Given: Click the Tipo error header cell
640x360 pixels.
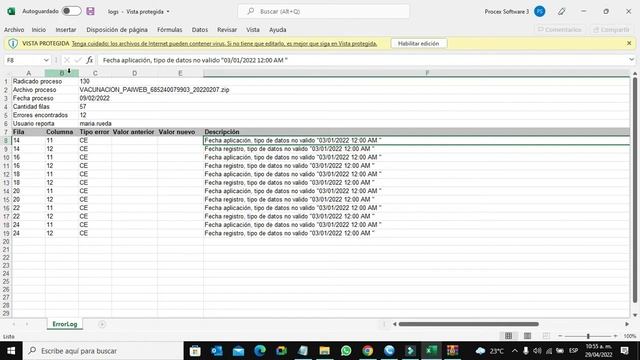Looking at the screenshot, I should coord(94,132).
